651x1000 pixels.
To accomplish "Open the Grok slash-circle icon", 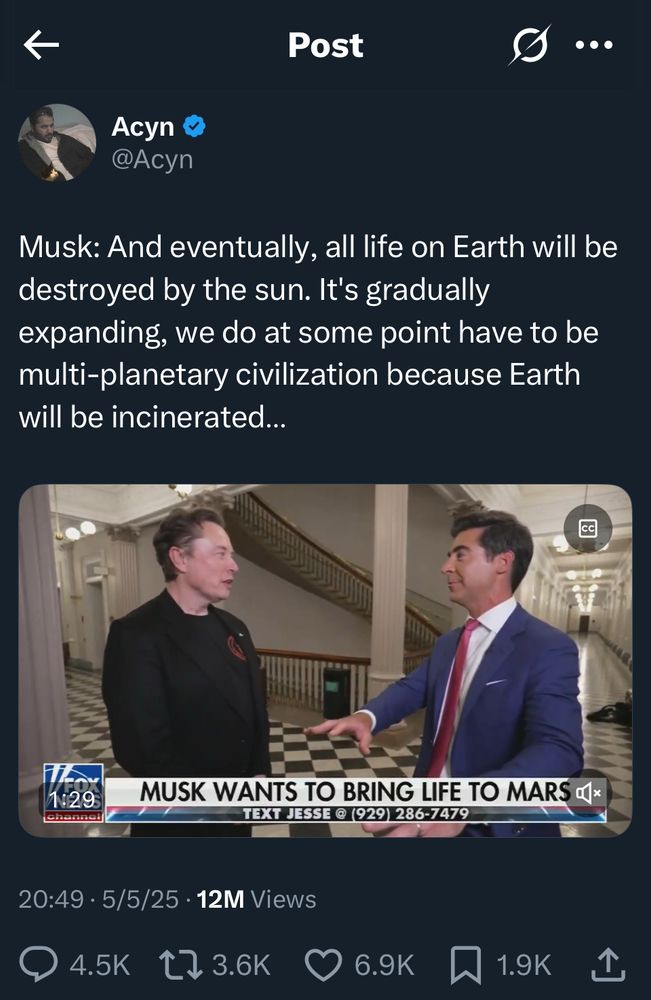I will click(x=530, y=45).
